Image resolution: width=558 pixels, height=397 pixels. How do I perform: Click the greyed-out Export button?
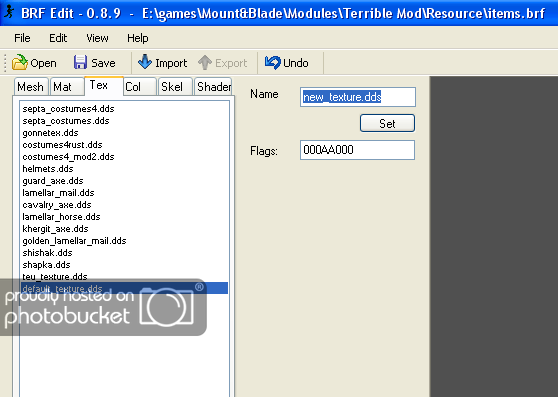(223, 63)
